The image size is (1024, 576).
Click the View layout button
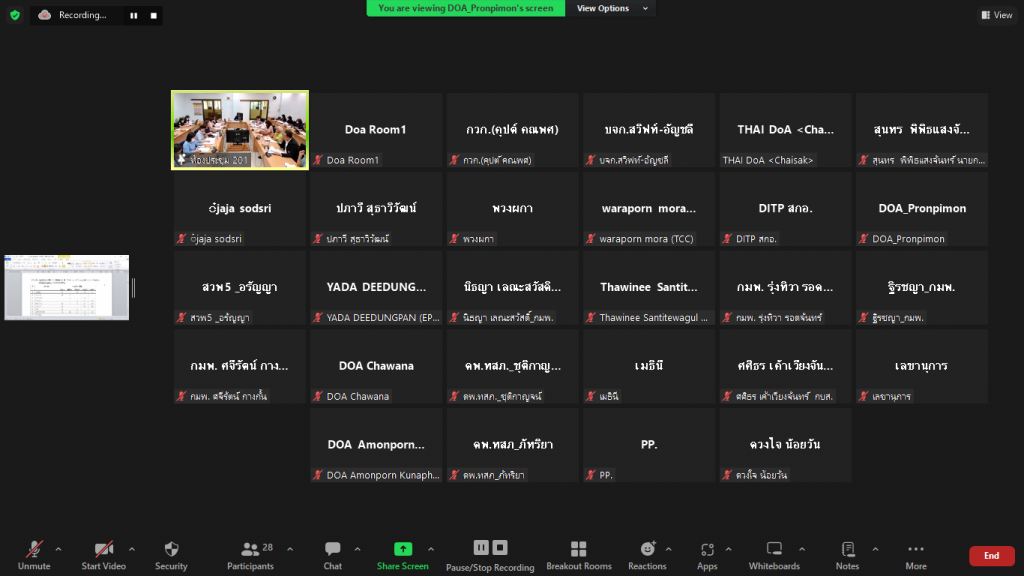(997, 15)
